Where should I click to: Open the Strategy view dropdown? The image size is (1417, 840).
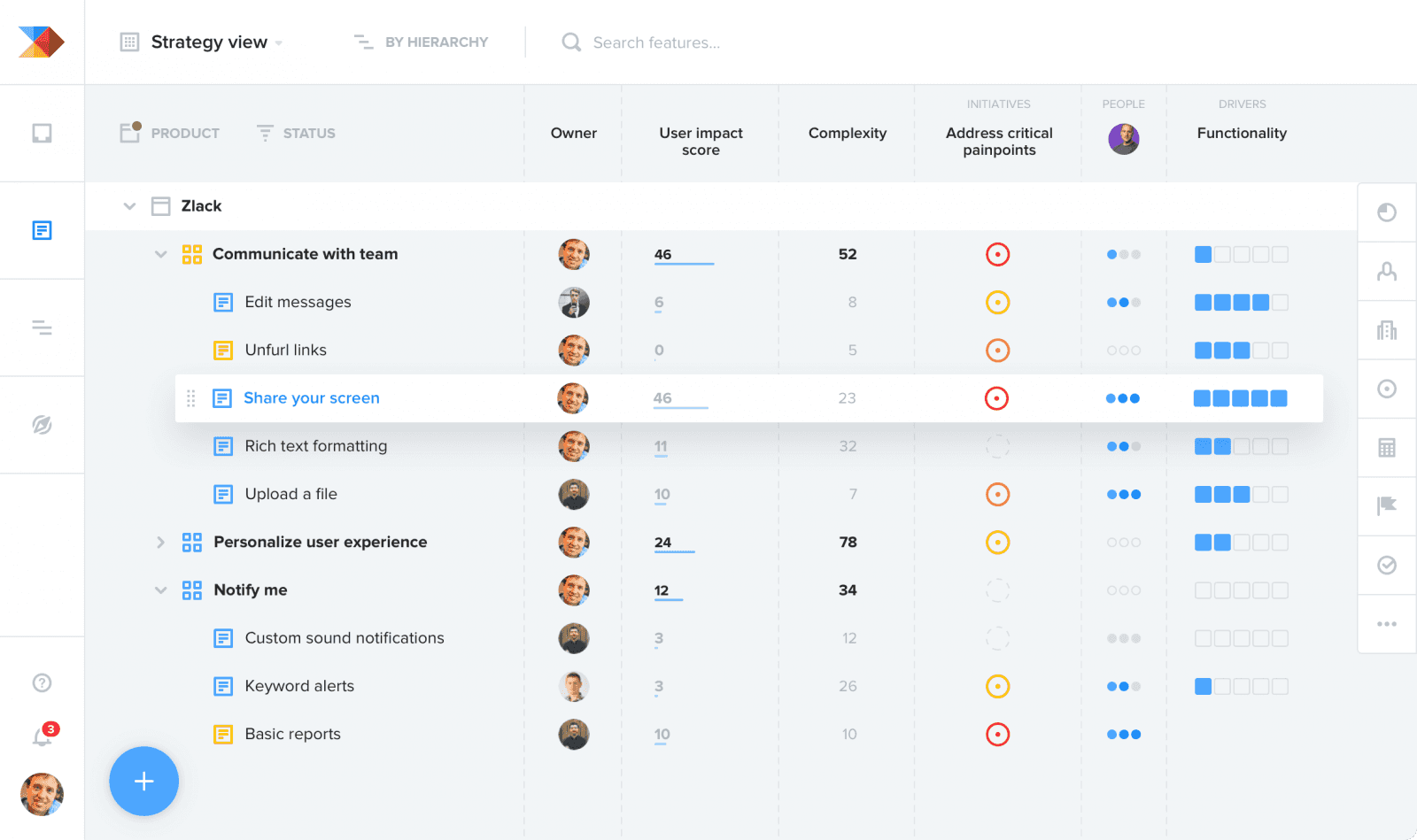[213, 42]
